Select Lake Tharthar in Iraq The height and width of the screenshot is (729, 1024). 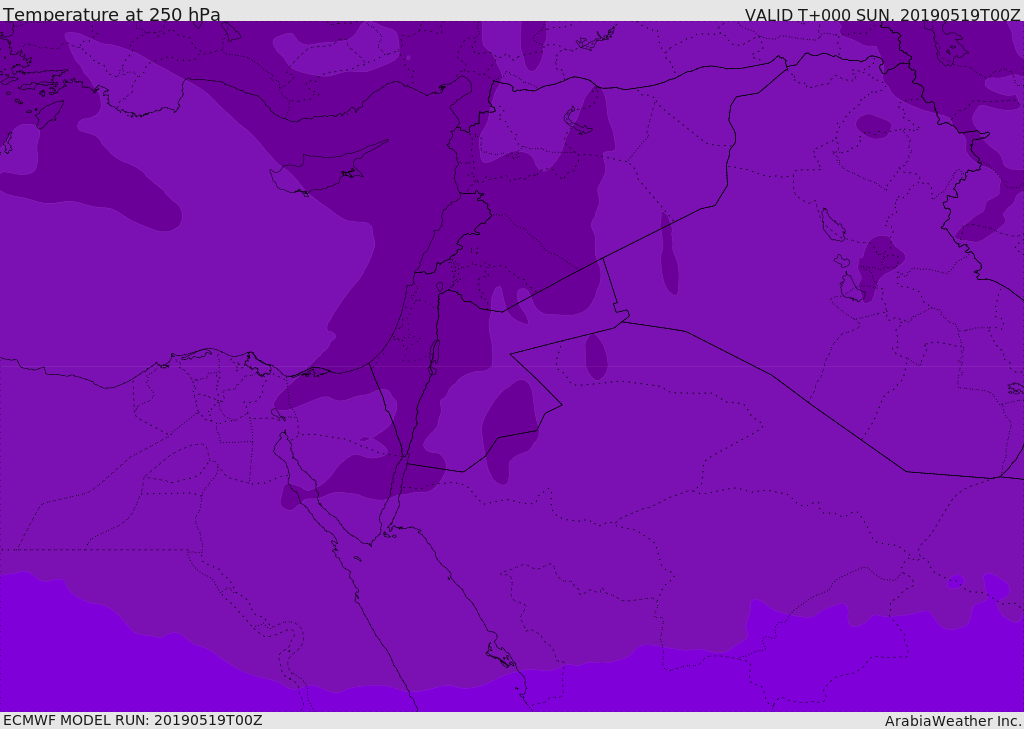830,225
